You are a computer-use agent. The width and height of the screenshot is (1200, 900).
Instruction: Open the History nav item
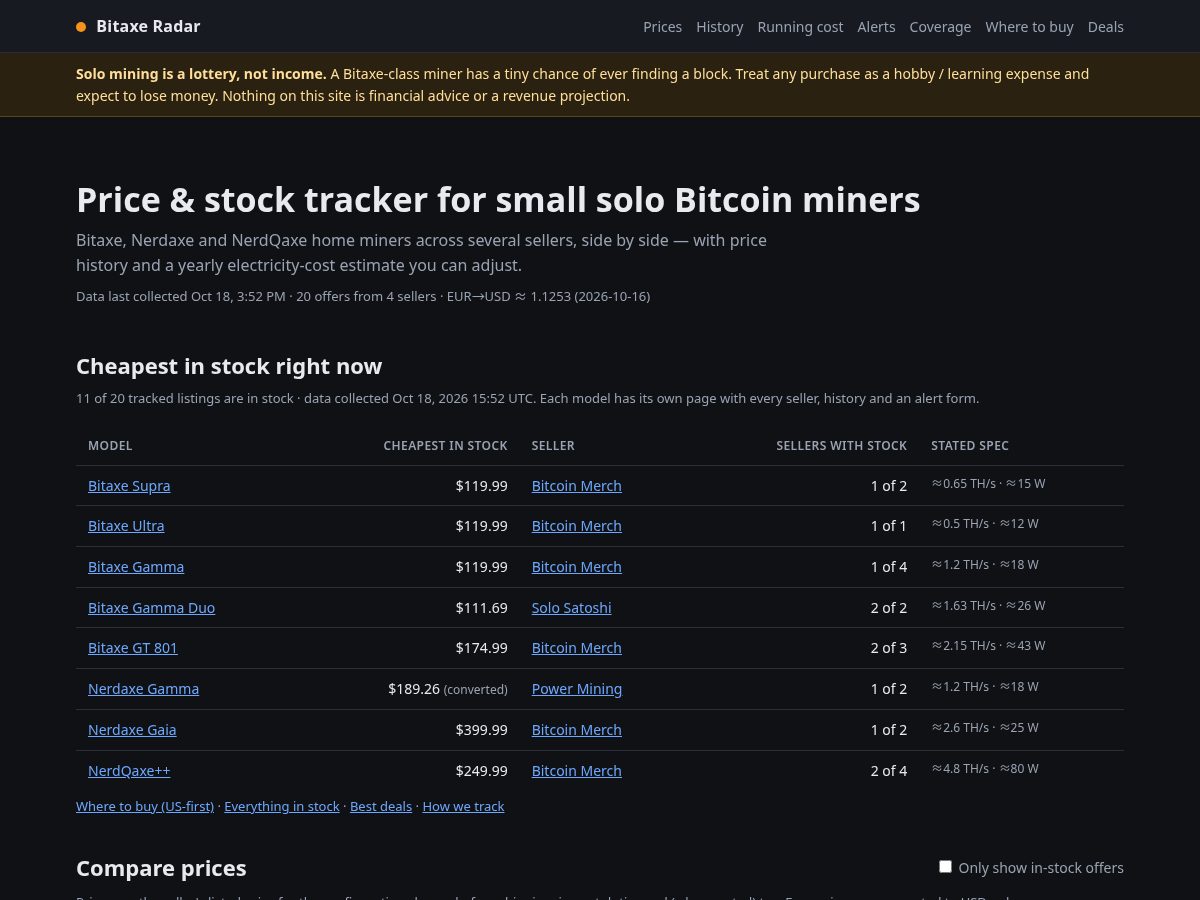tap(720, 27)
